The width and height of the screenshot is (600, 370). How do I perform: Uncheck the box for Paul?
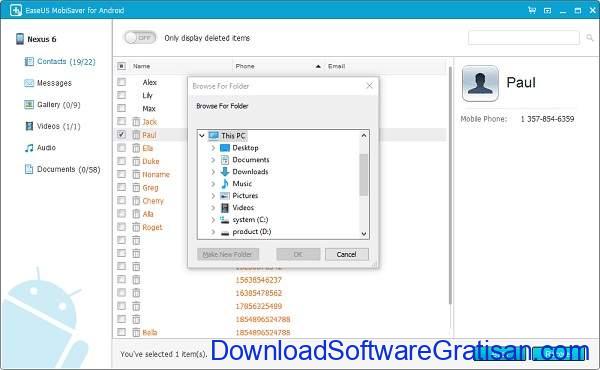click(121, 135)
